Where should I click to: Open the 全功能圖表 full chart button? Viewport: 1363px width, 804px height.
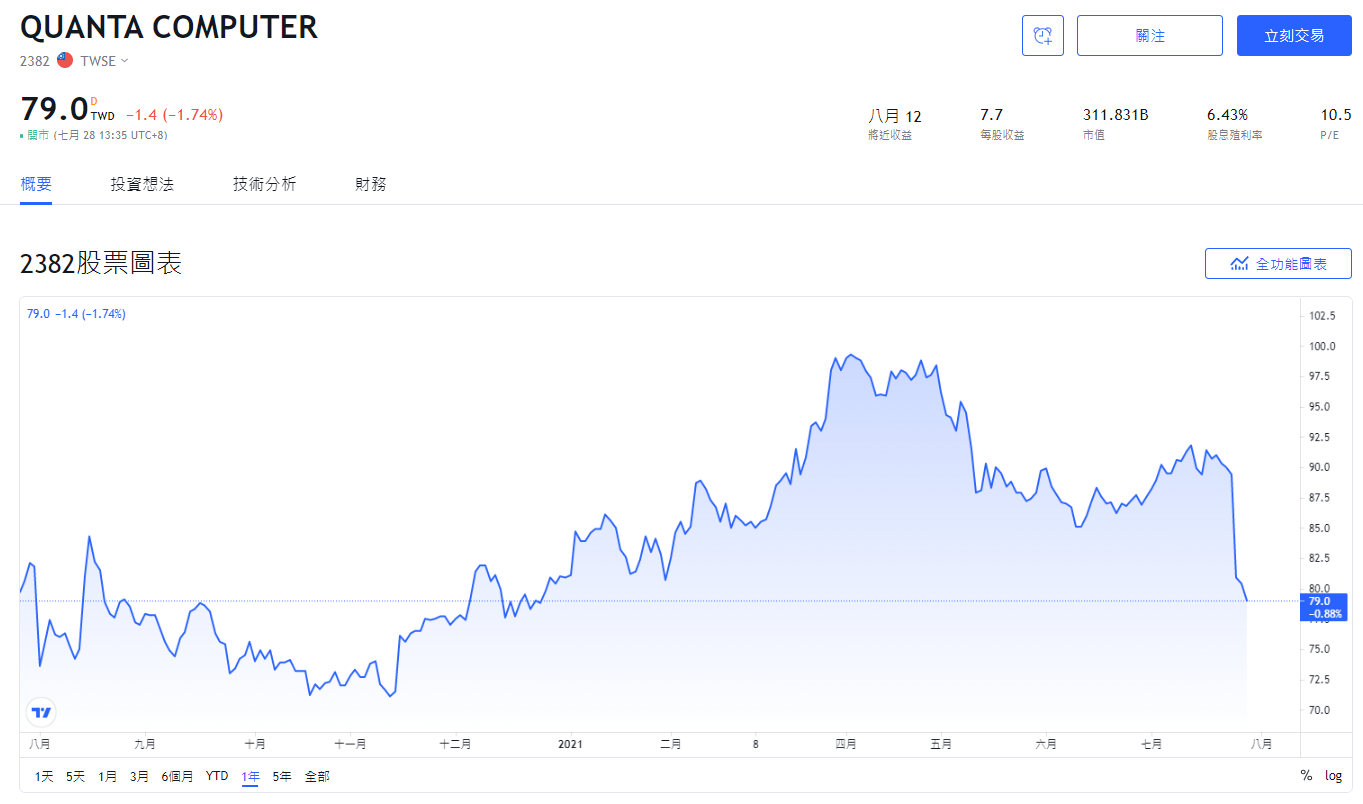point(1278,264)
